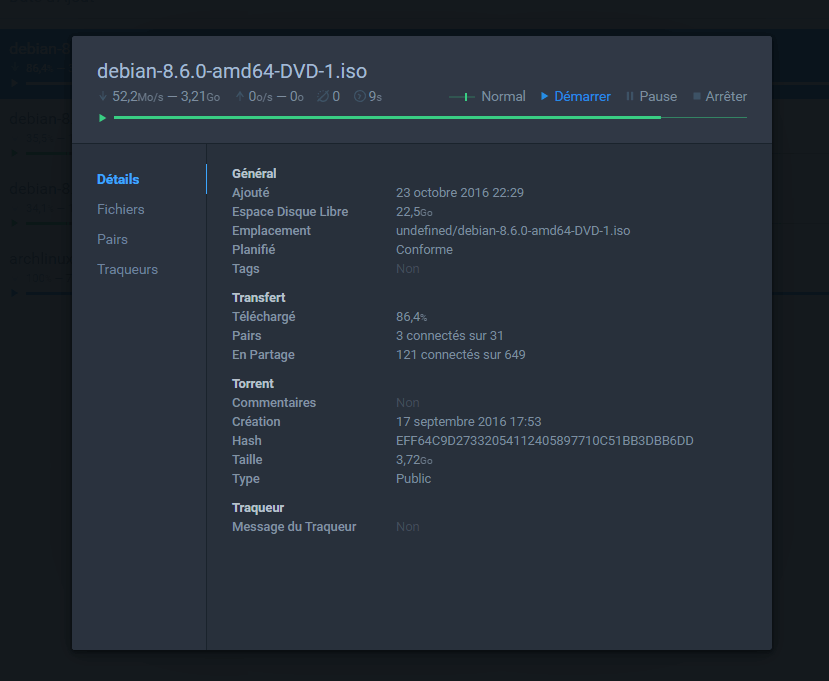Click 121 connectés sur 649
This screenshot has height=681, width=829.
[x=460, y=355]
